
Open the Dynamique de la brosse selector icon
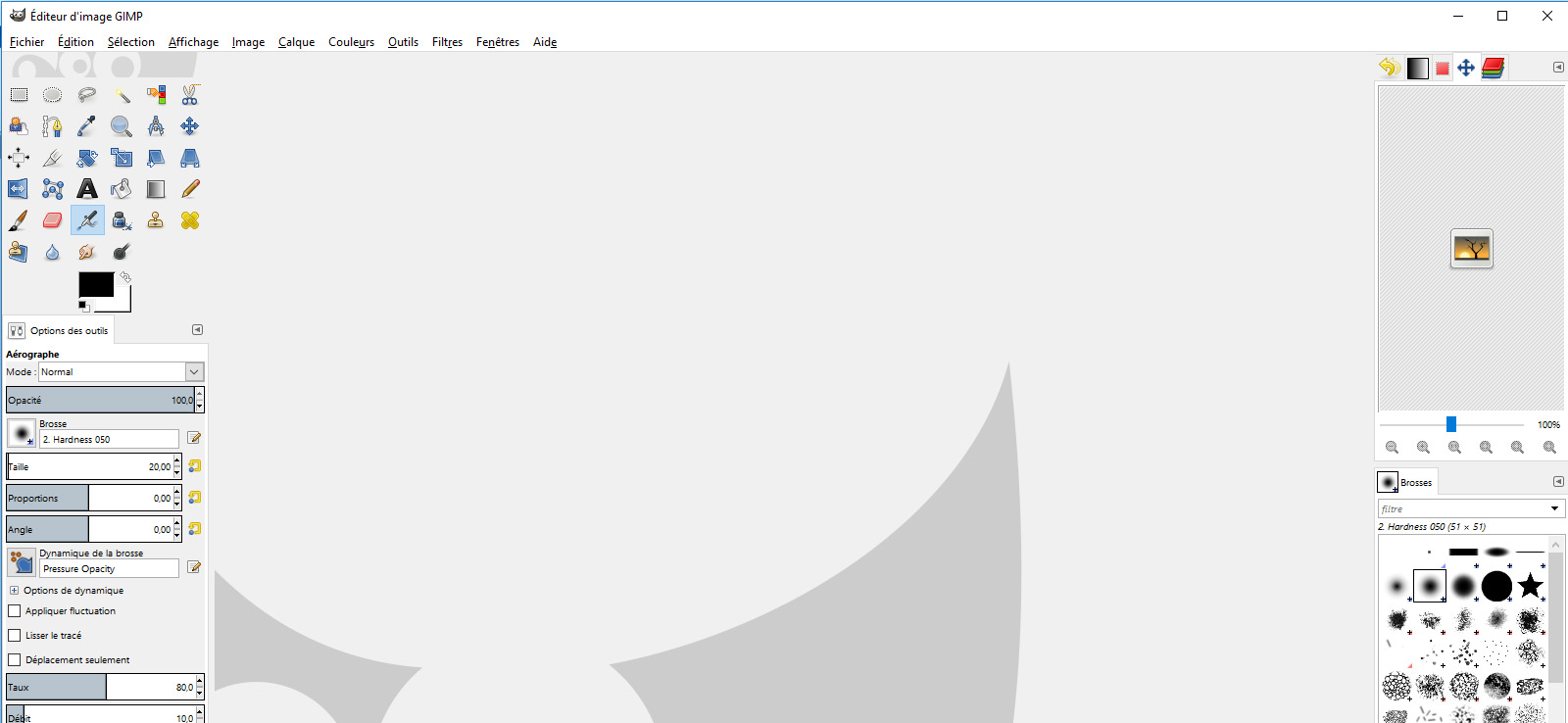[22, 562]
